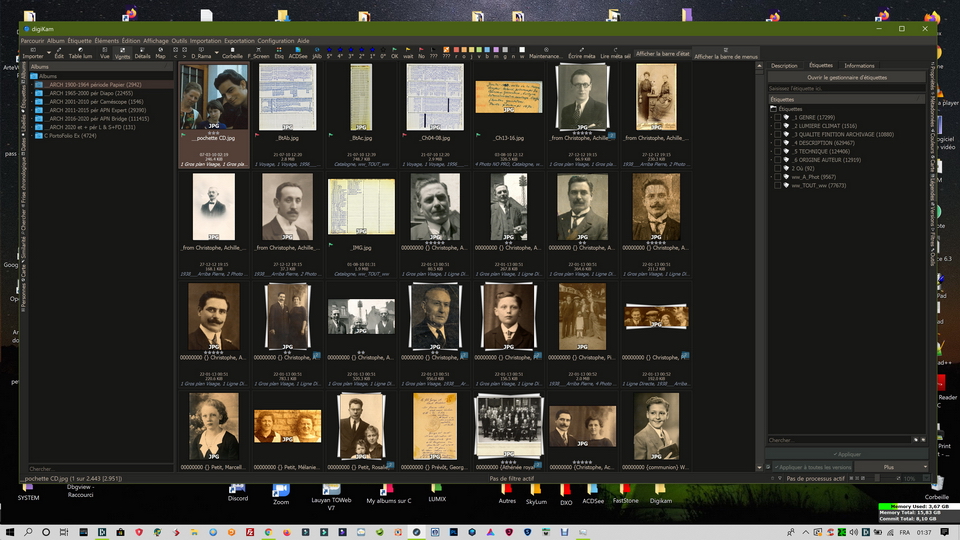
Task: Open the Affichage menu
Action: click(x=156, y=41)
